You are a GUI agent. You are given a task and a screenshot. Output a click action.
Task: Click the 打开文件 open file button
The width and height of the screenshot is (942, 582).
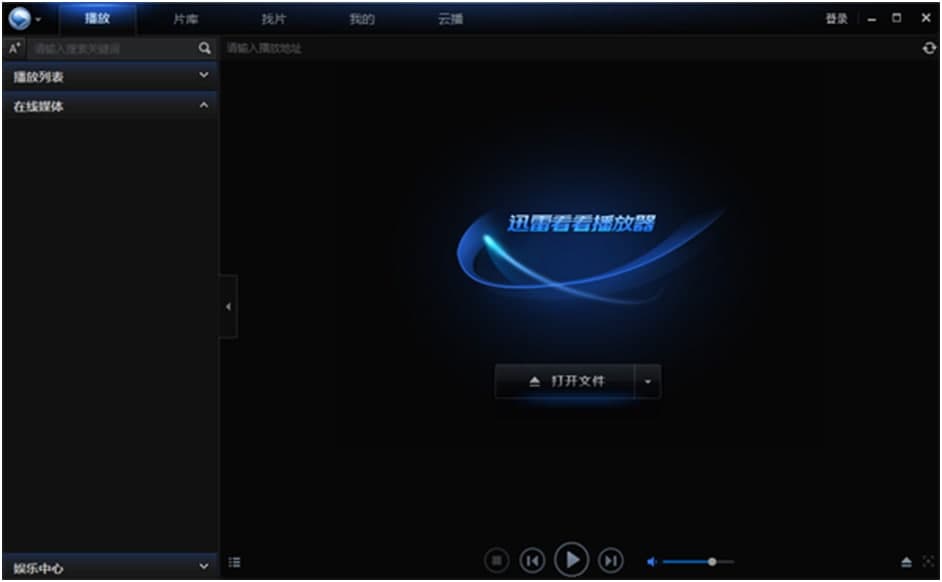click(x=567, y=381)
